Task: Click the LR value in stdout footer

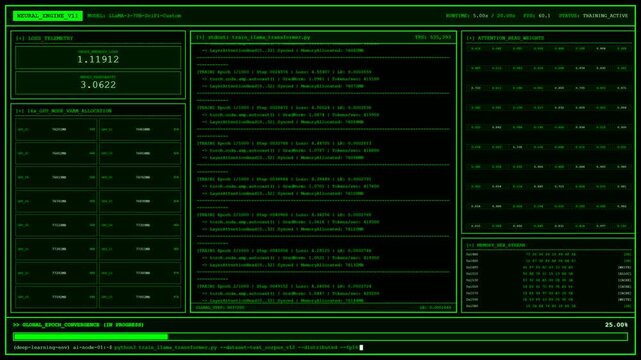Action: point(436,307)
